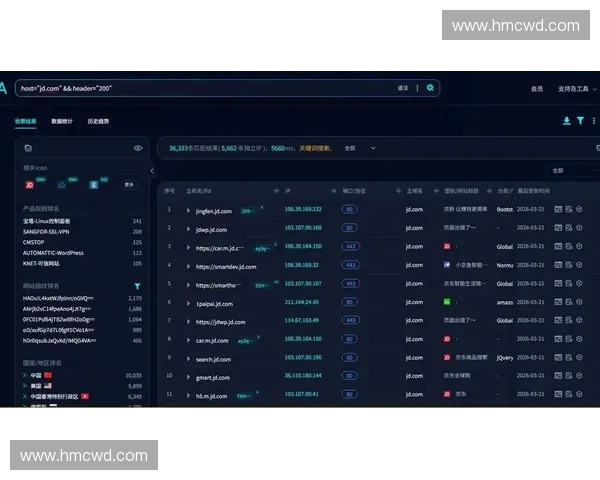Open the three-dot menu inside the search bar
This screenshot has width=600, height=480.
(417, 88)
